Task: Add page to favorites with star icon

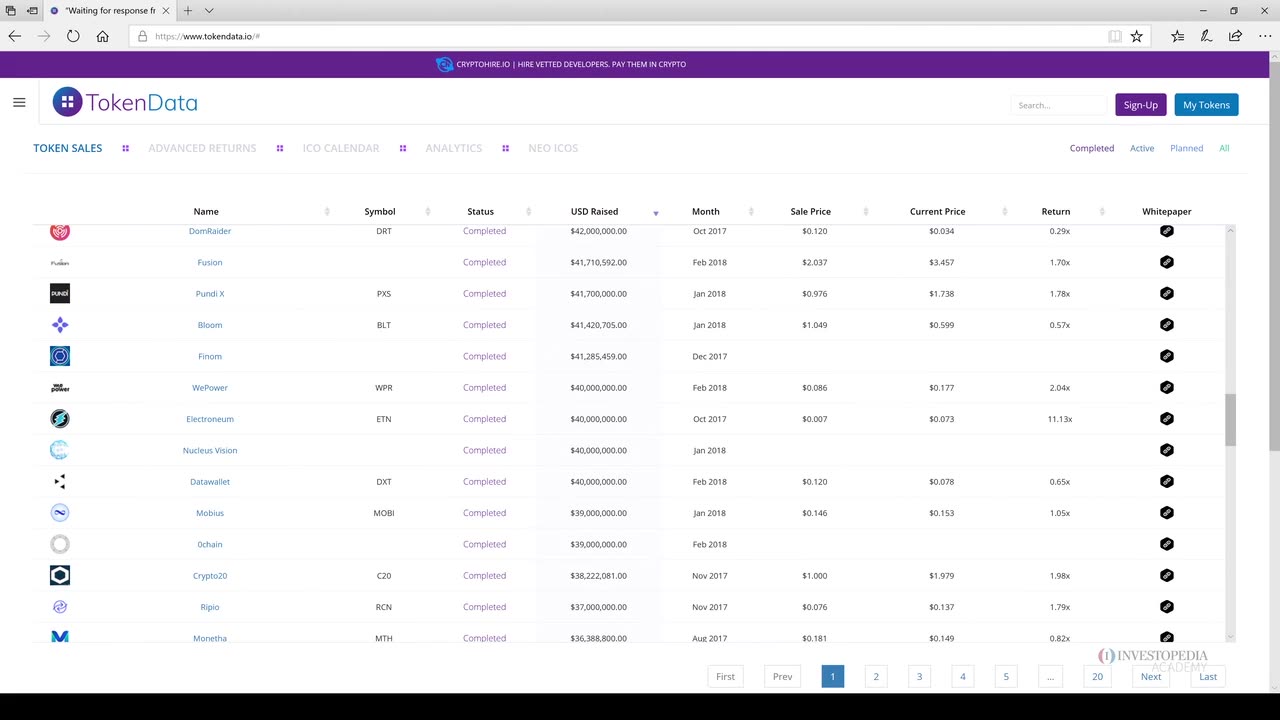Action: [1136, 36]
